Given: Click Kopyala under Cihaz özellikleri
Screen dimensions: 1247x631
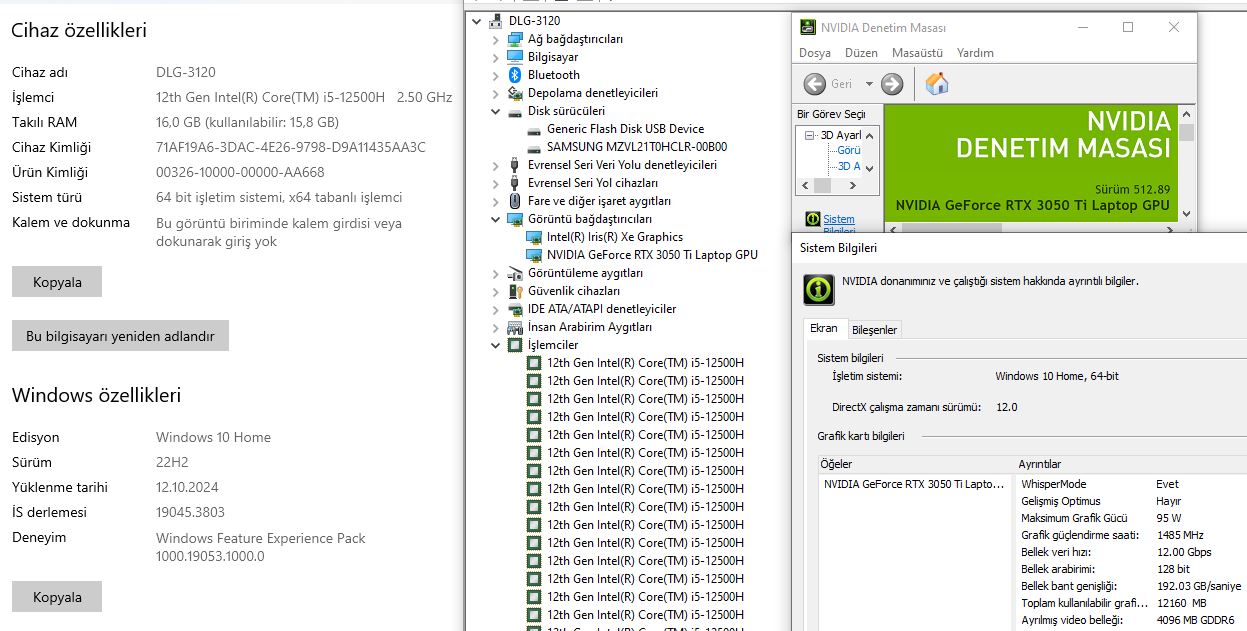Looking at the screenshot, I should [57, 282].
